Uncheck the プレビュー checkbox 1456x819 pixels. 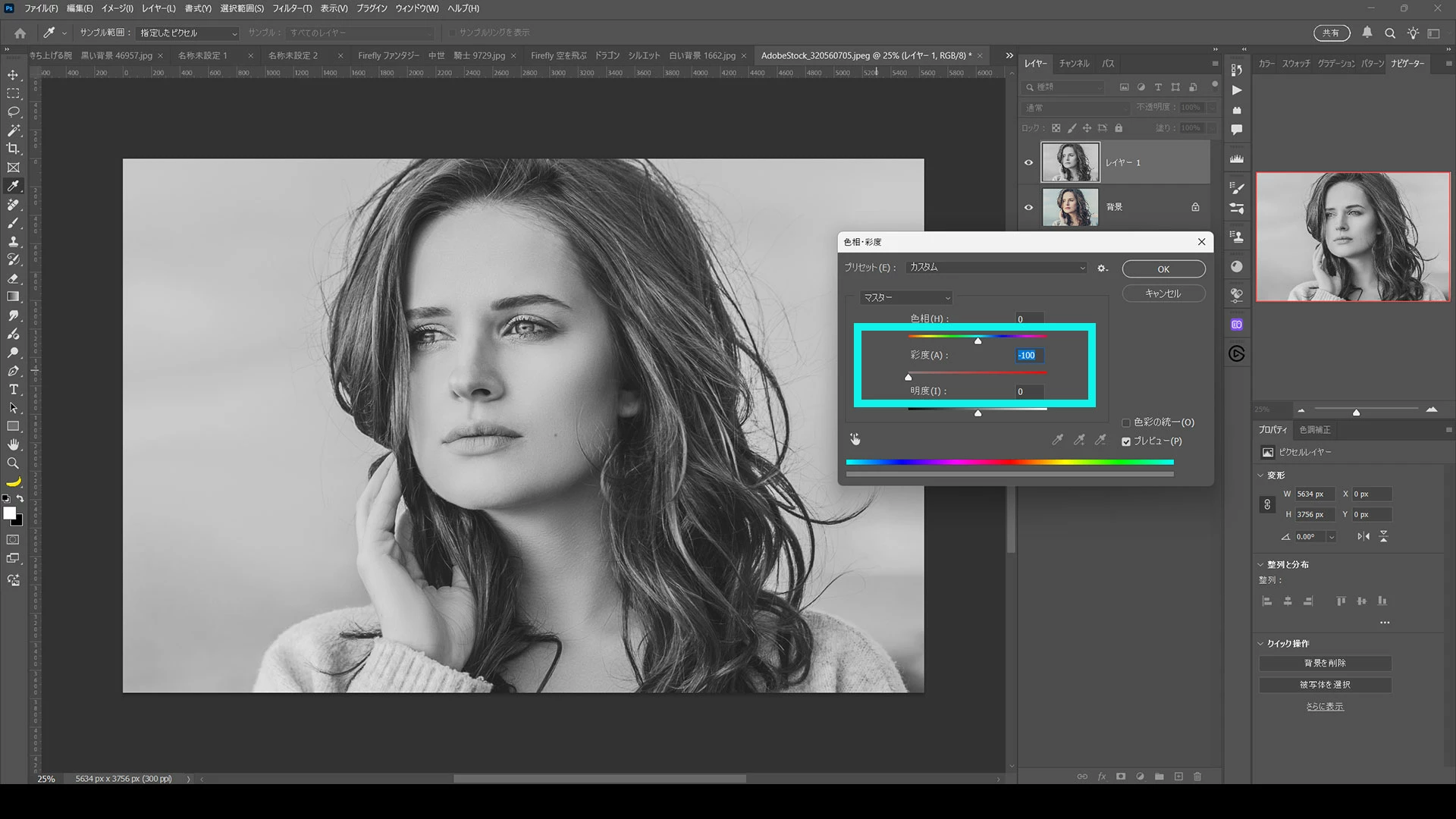(1126, 441)
